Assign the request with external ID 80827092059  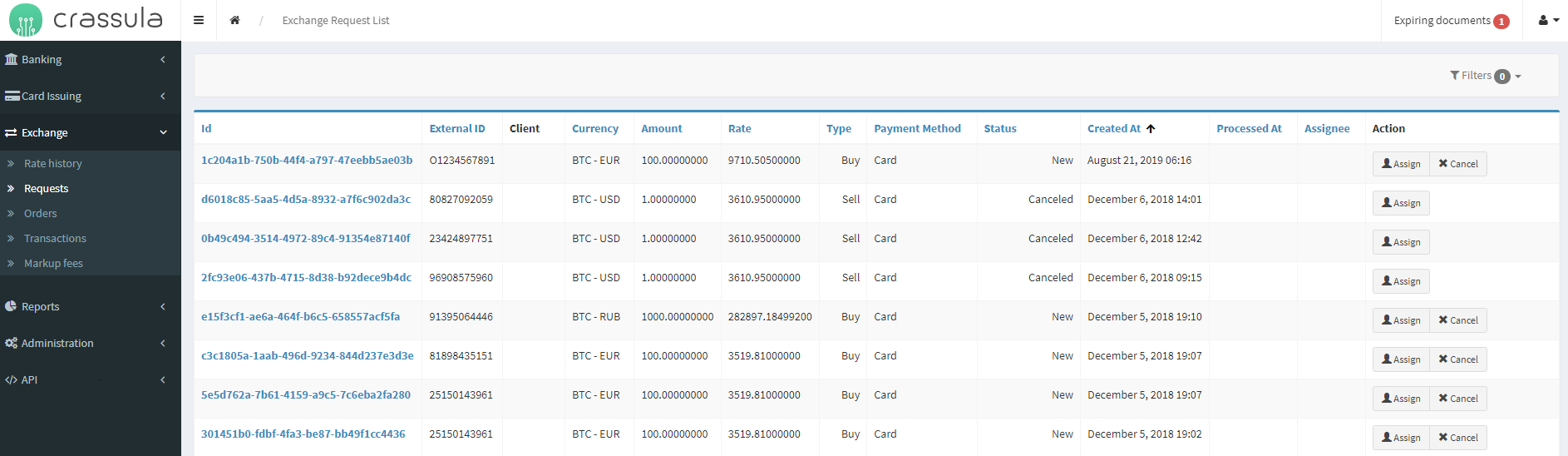1400,203
